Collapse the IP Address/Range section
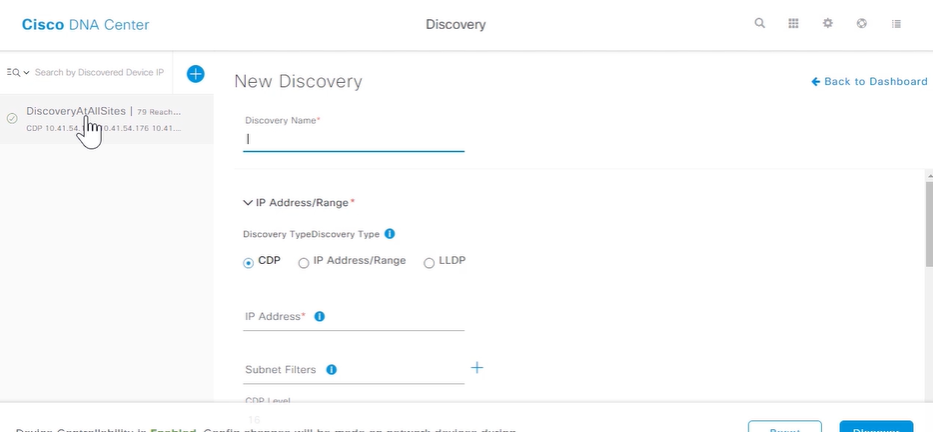Image resolution: width=933 pixels, height=432 pixels. pyautogui.click(x=248, y=203)
